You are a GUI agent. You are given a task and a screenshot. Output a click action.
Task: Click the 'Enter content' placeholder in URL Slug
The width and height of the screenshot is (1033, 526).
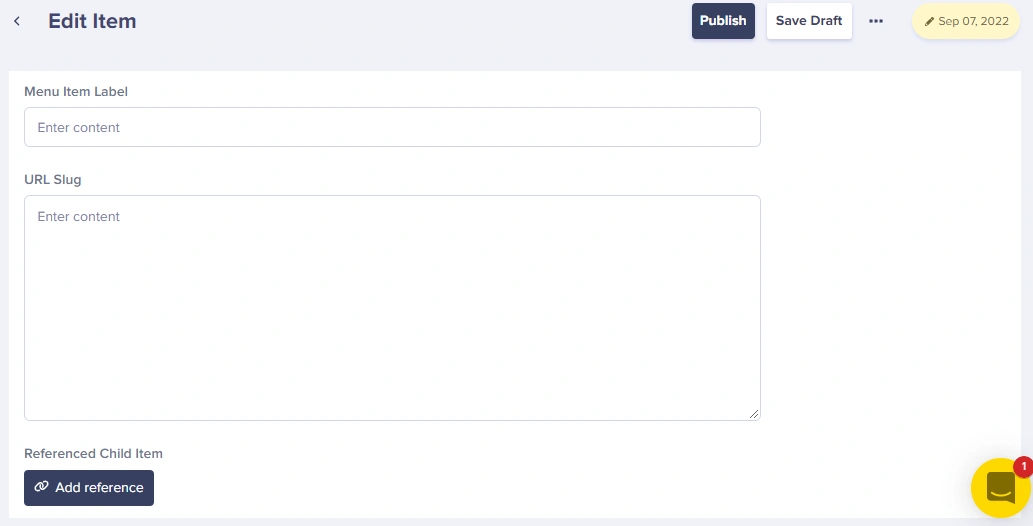[x=79, y=217]
